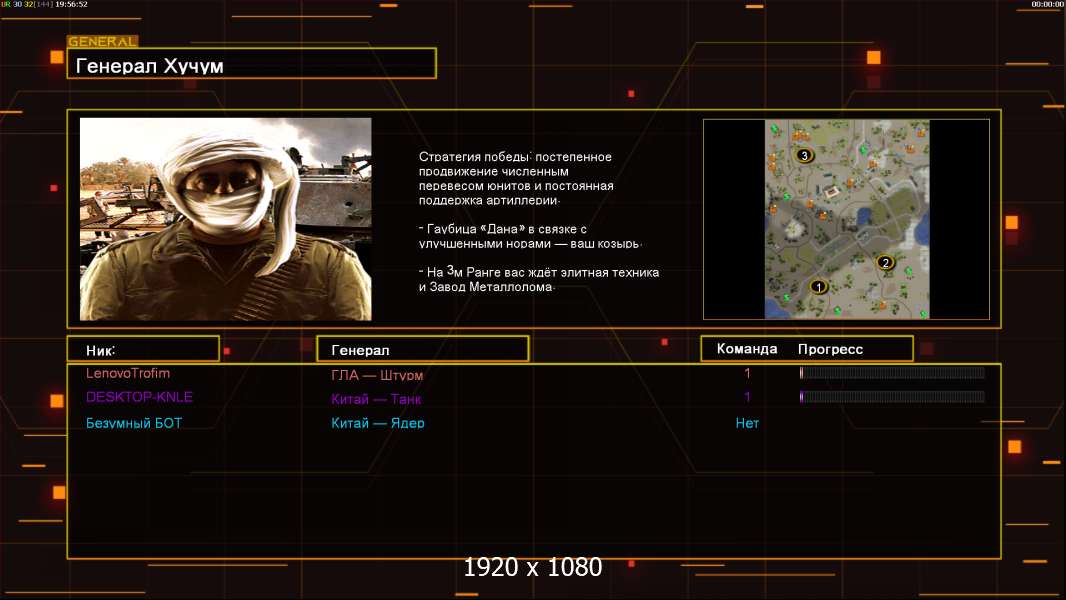Click the general's portrait image
Screen dimensions: 1066x600
(x=225, y=219)
